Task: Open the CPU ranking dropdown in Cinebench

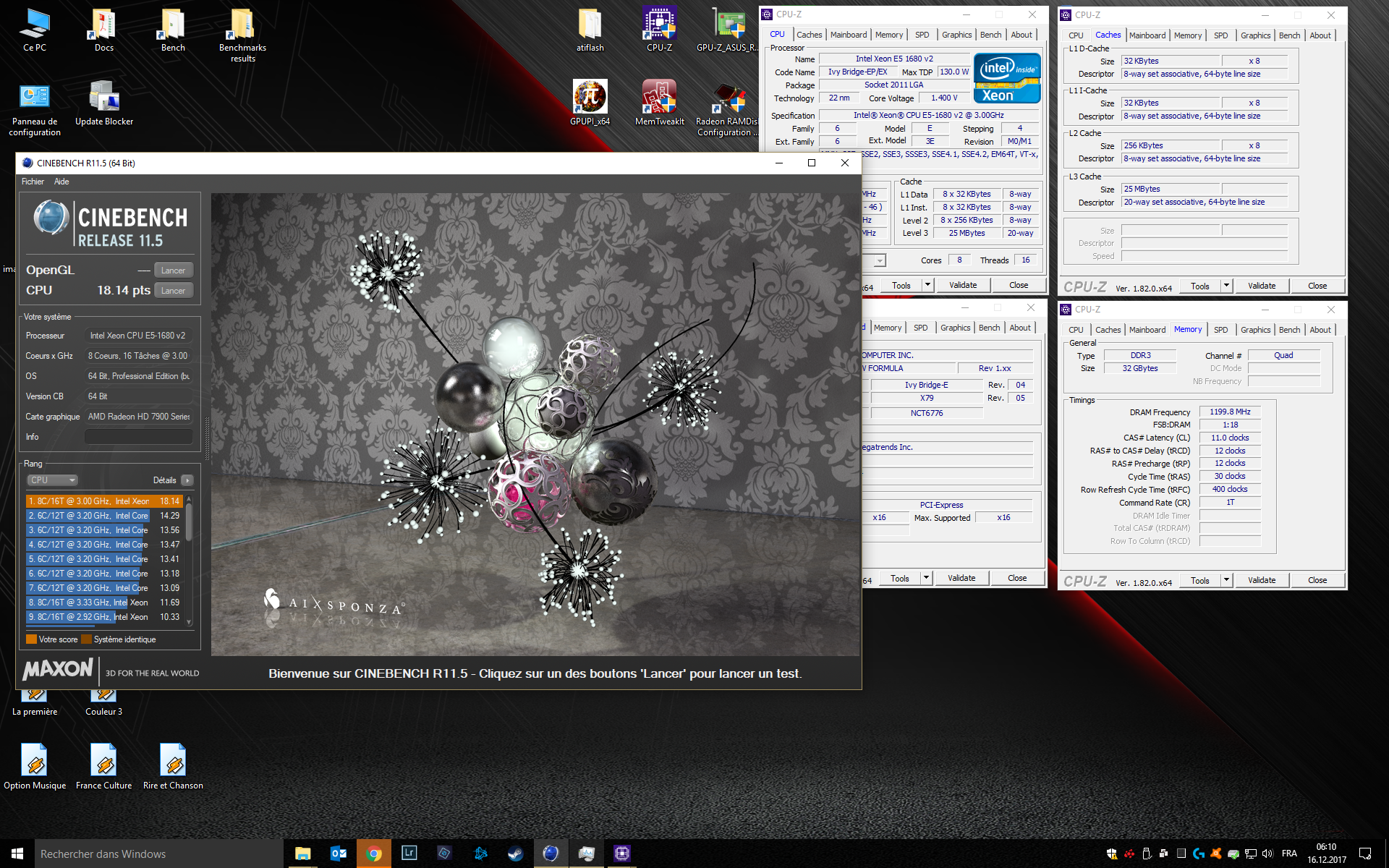Action: 52,480
